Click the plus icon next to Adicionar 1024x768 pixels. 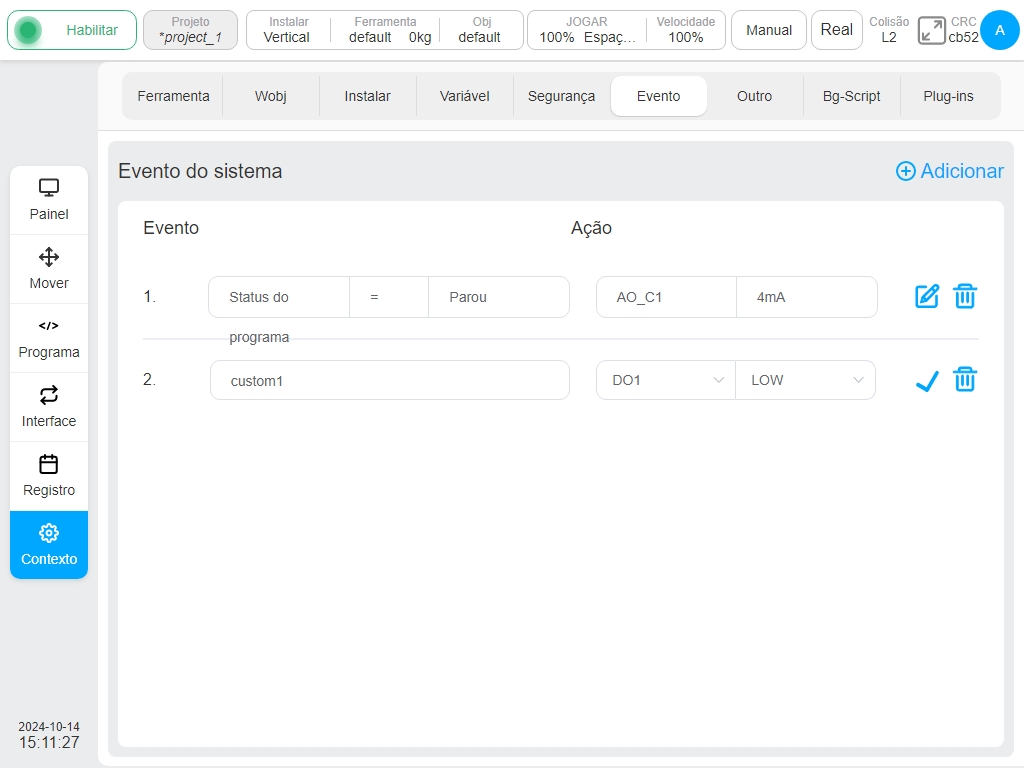905,171
